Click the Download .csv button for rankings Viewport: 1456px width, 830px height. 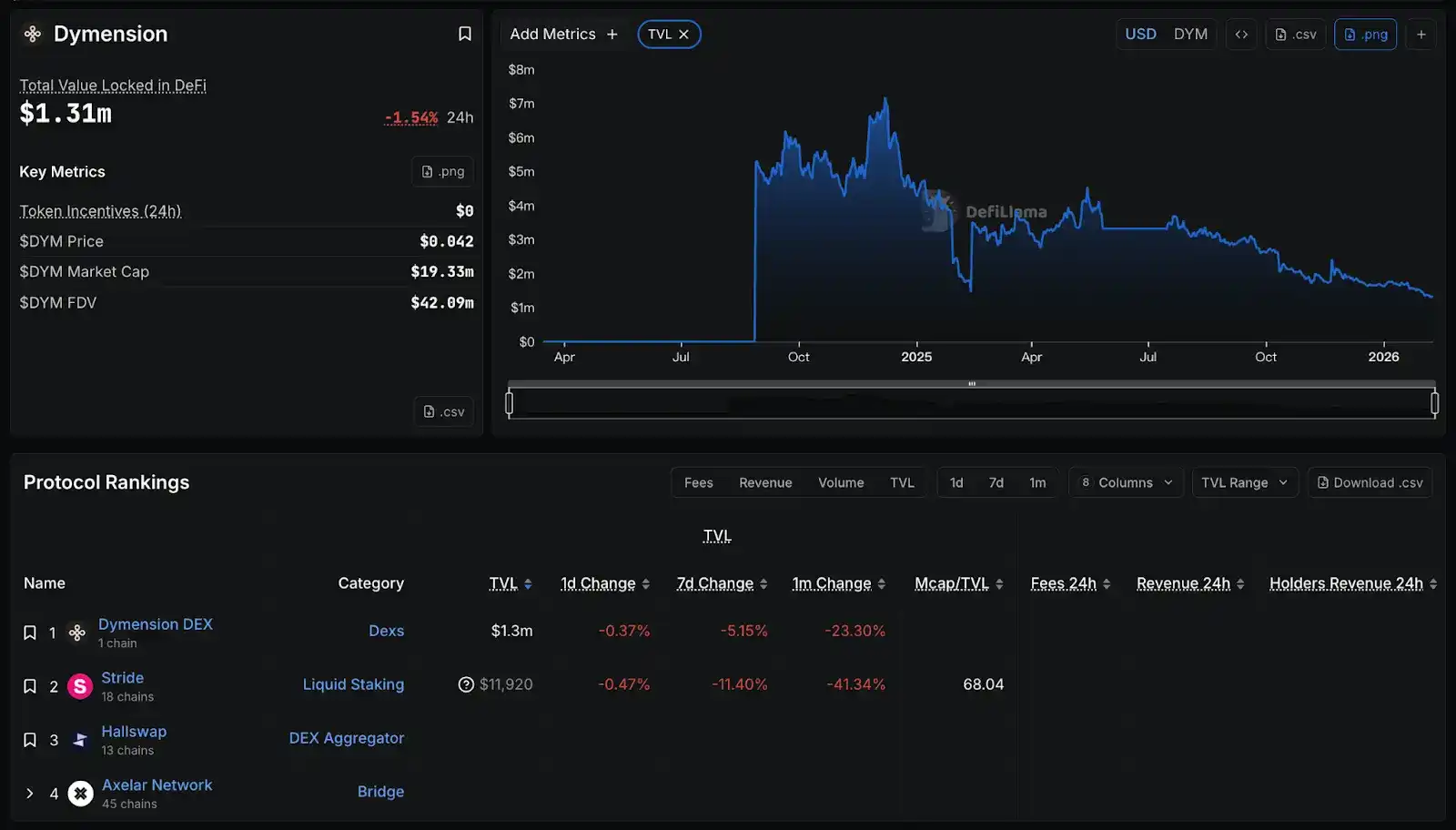(x=1370, y=482)
